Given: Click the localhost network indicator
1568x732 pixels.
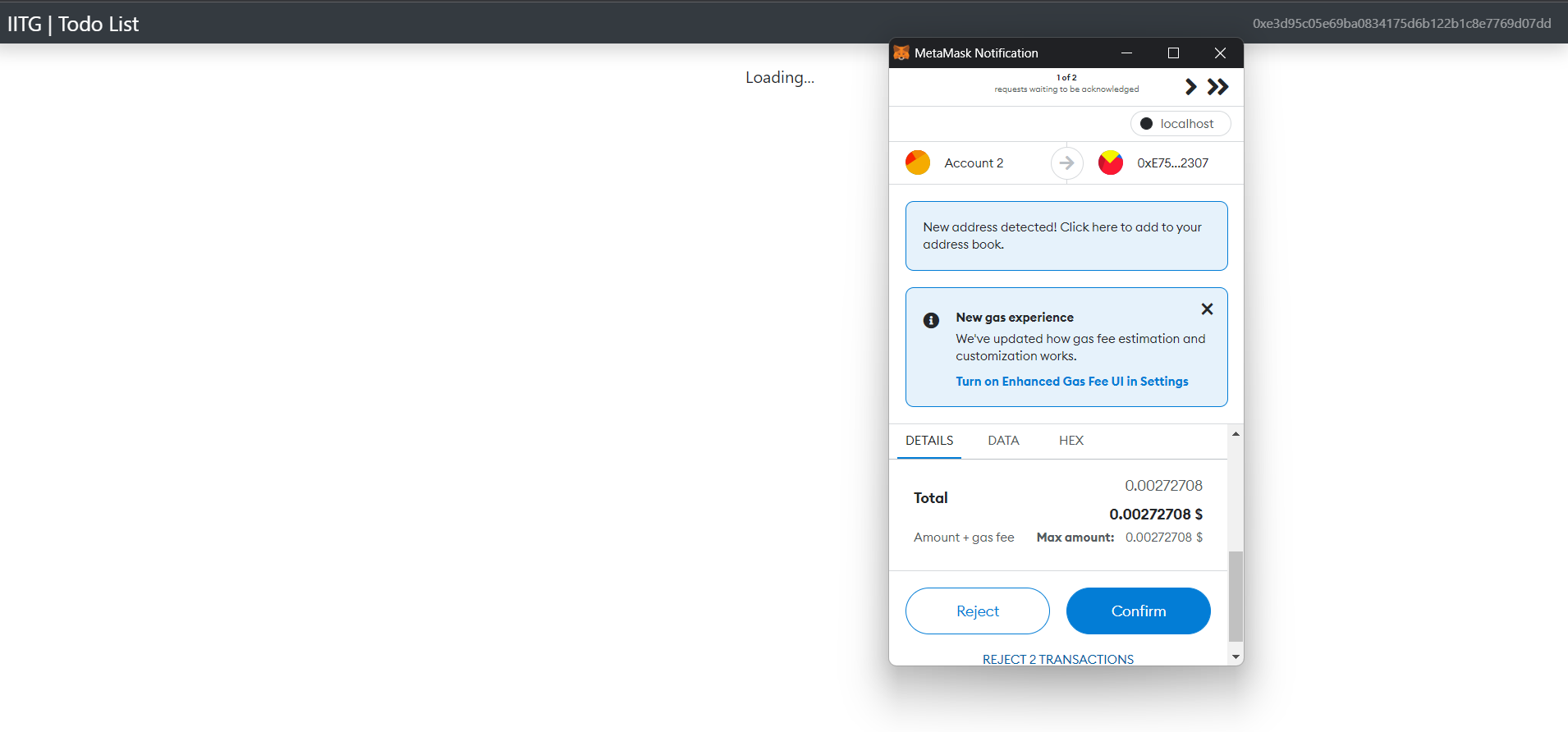Looking at the screenshot, I should (x=1181, y=124).
